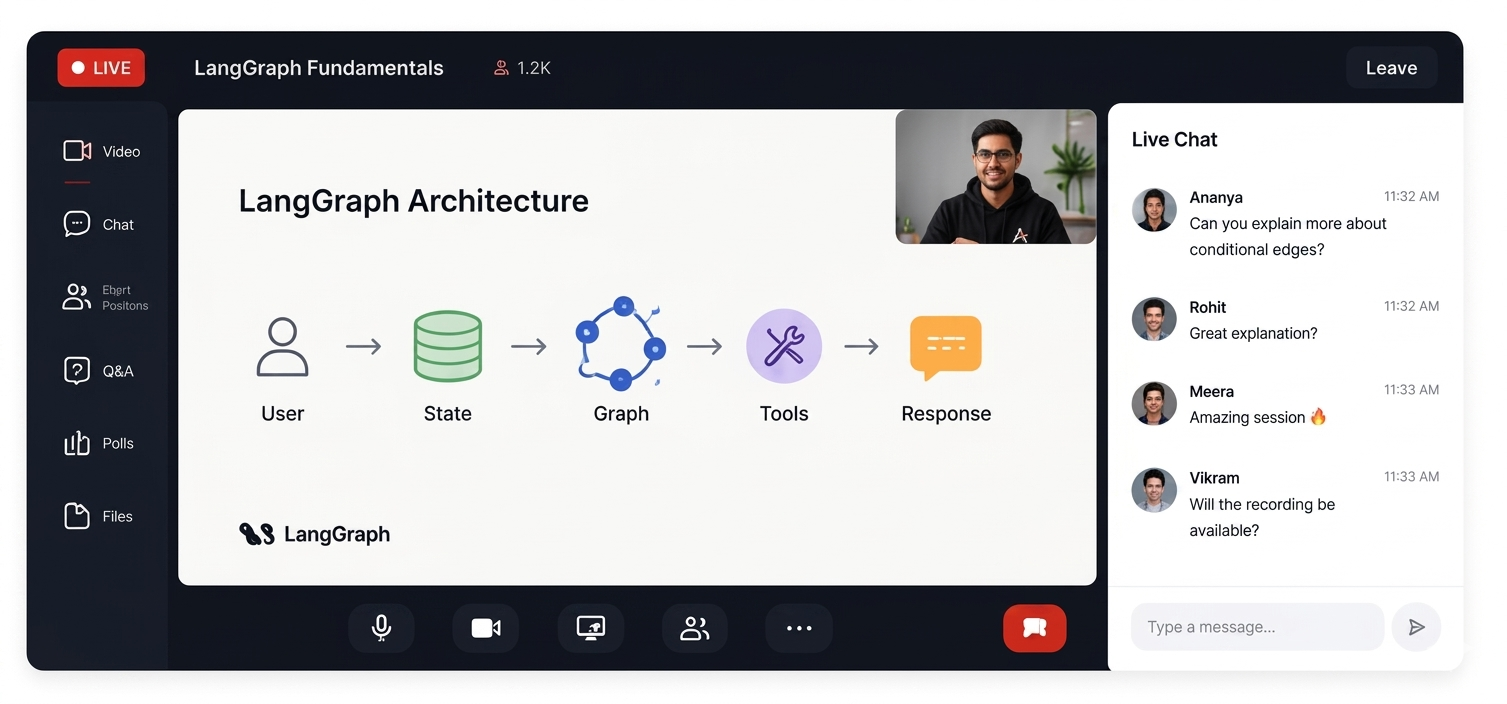Click Vikram's avatar in chat
Screen dimensions: 1507x704
click(1154, 491)
